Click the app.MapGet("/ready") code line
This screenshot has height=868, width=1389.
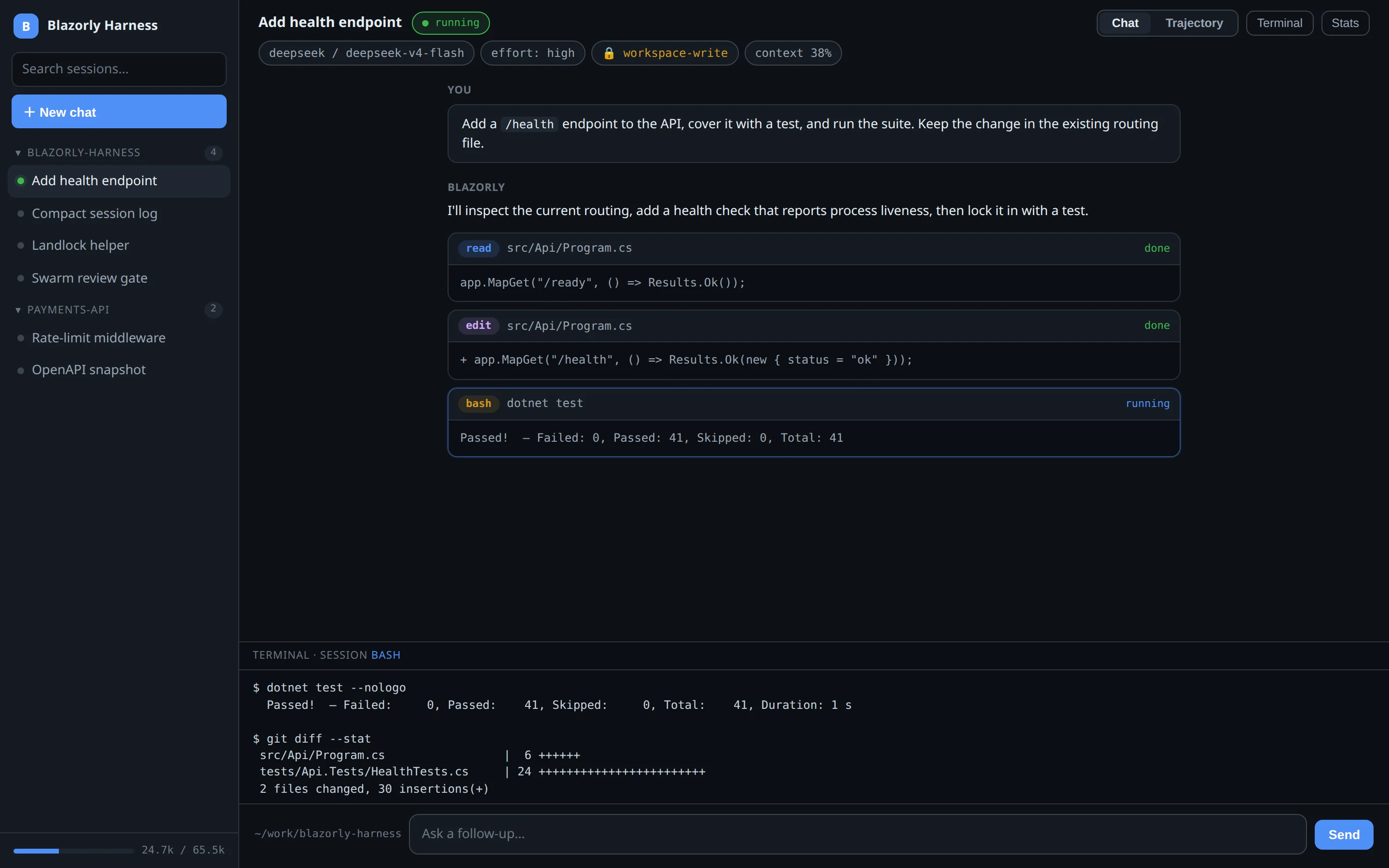(602, 283)
